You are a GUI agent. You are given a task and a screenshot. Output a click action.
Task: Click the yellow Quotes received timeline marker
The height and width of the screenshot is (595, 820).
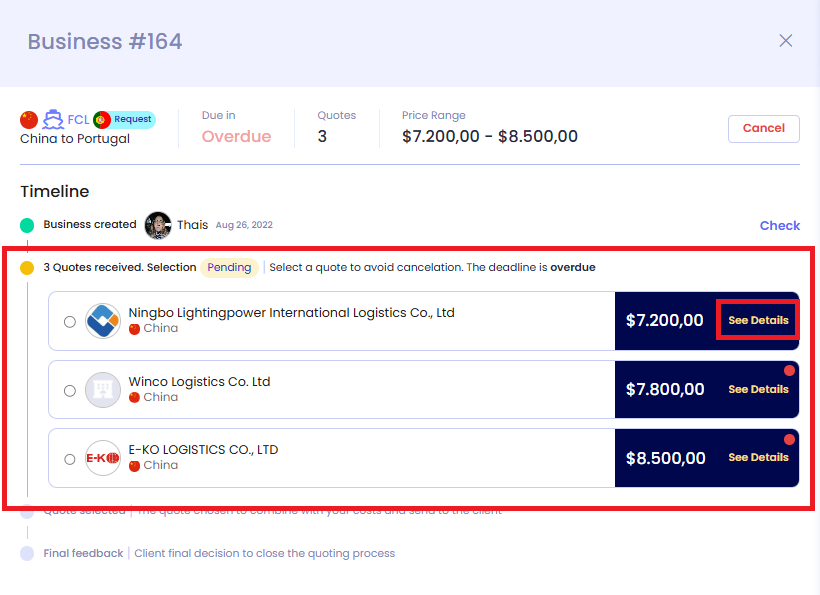(27, 268)
